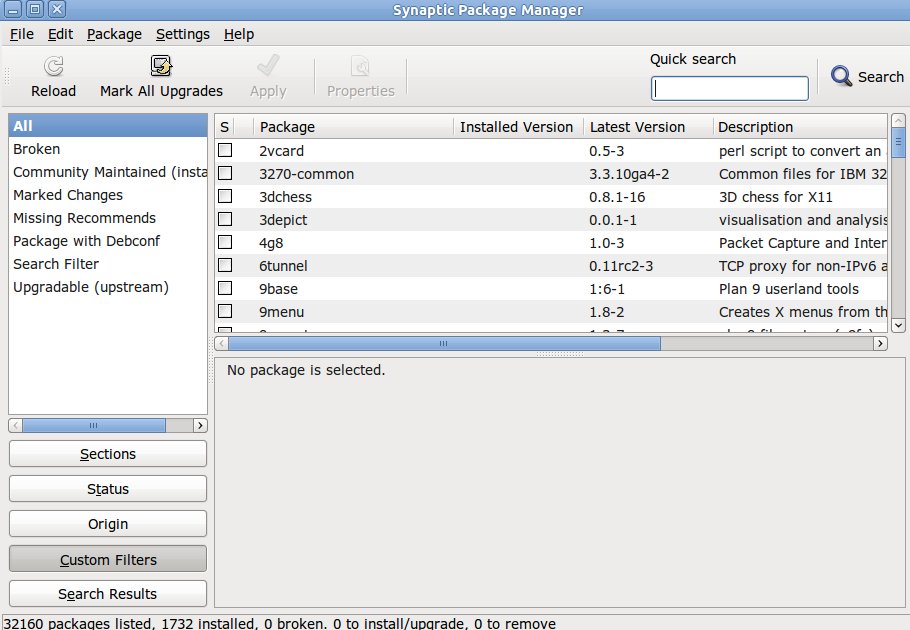Select the Marked Changes filter
Screen dimensions: 910x630
pyautogui.click(x=108, y=195)
